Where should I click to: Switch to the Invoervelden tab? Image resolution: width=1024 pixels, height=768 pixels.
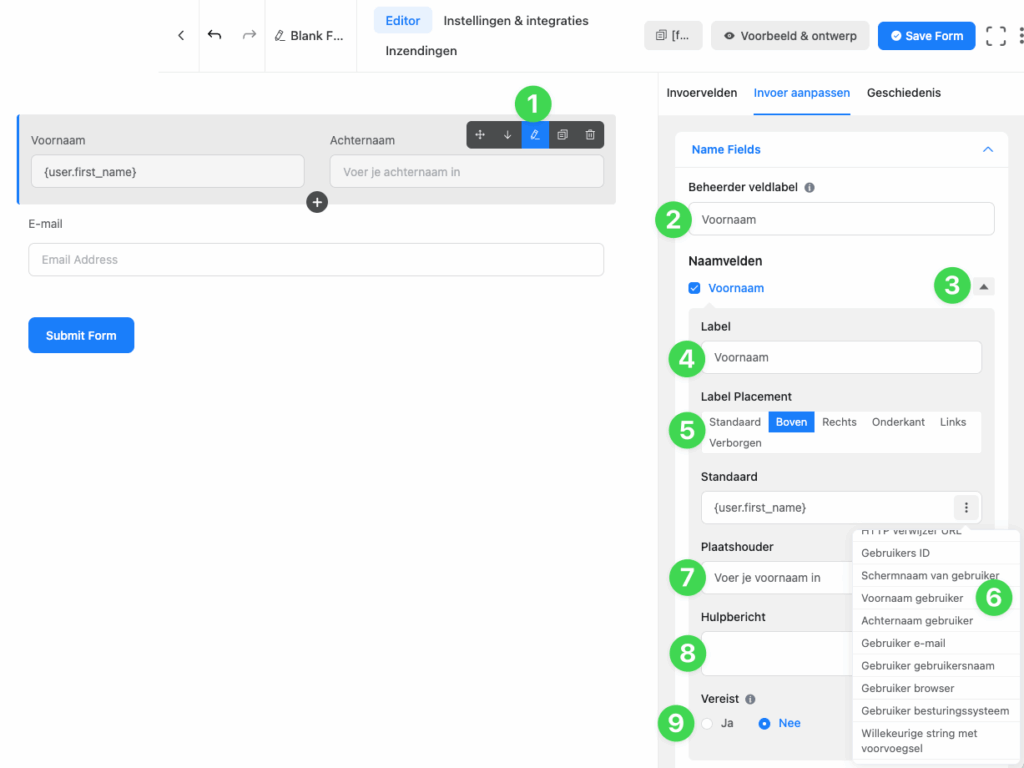(x=701, y=93)
